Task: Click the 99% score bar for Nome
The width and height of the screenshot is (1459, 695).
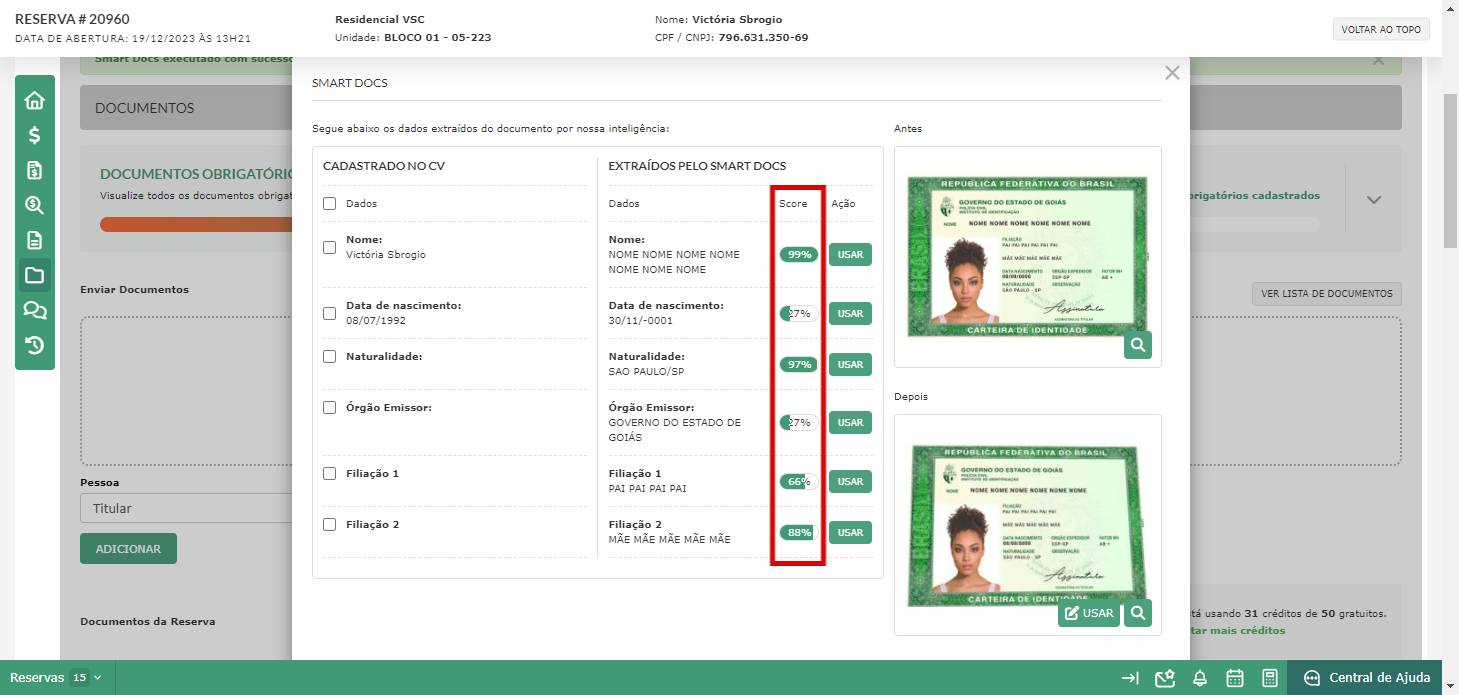Action: [799, 255]
